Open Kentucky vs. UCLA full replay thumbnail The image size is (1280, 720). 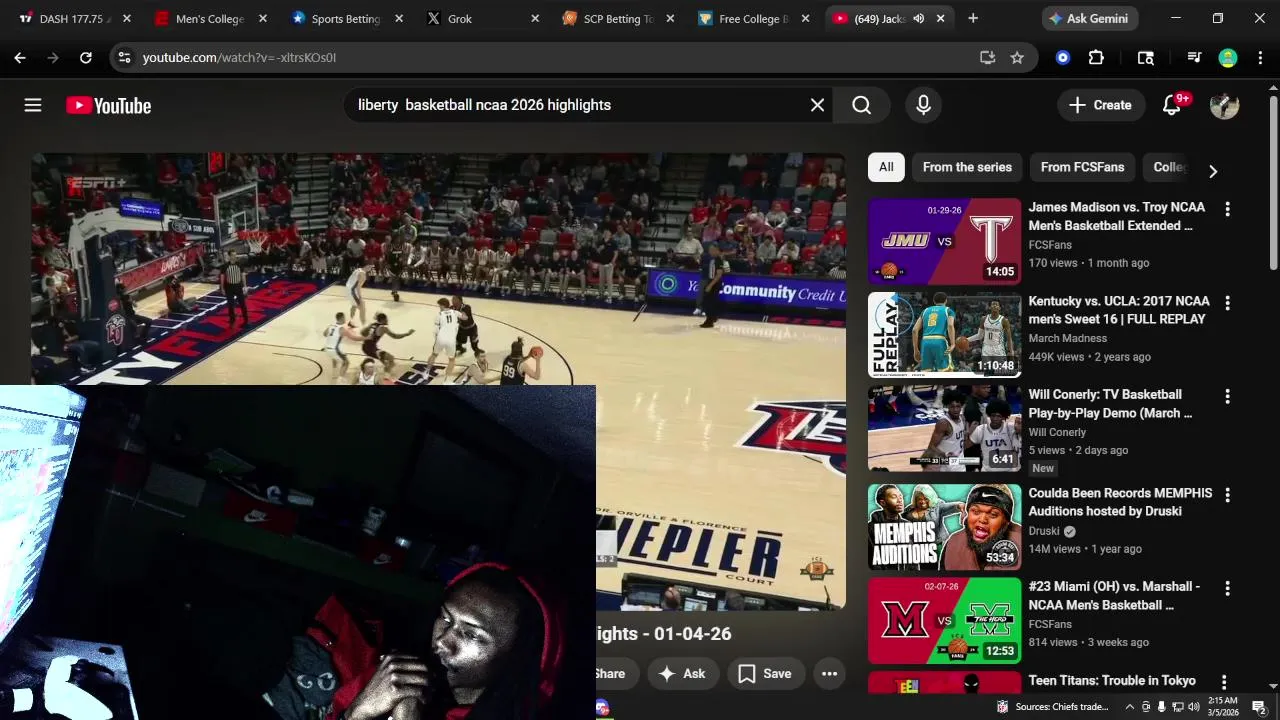[x=944, y=335]
